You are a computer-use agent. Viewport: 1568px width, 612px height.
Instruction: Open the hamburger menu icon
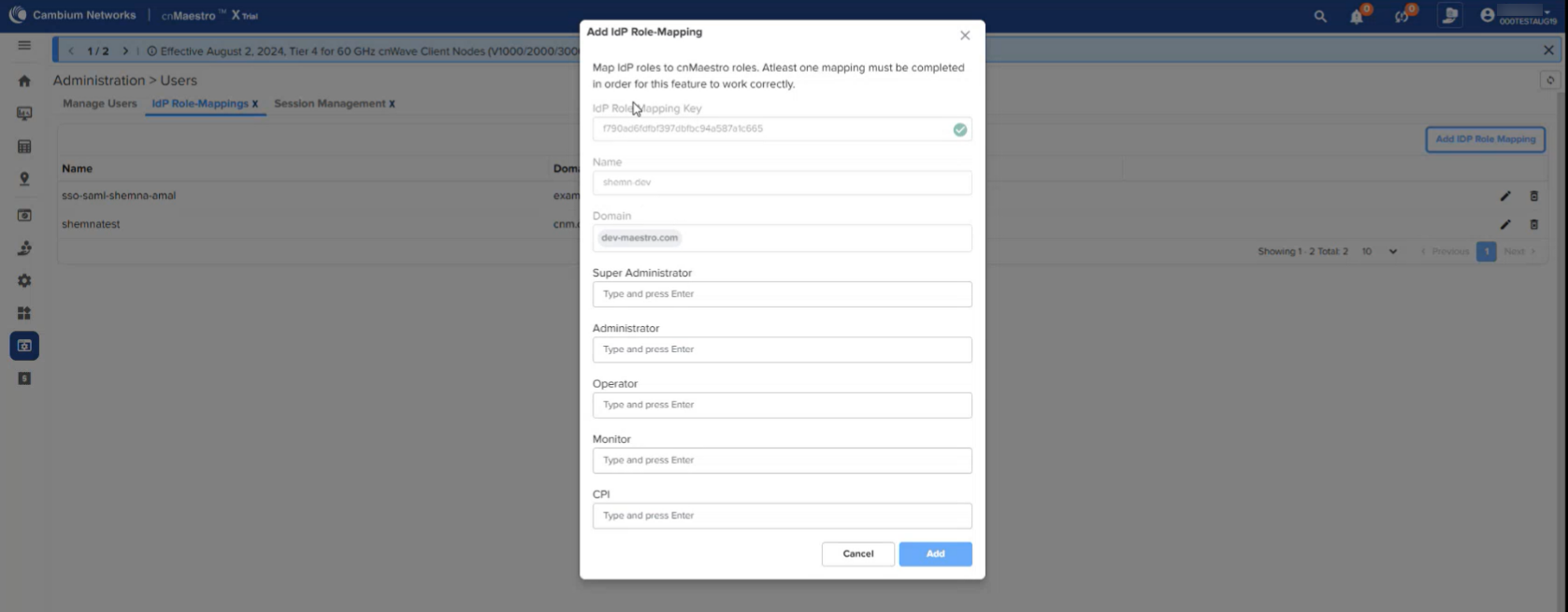(24, 45)
